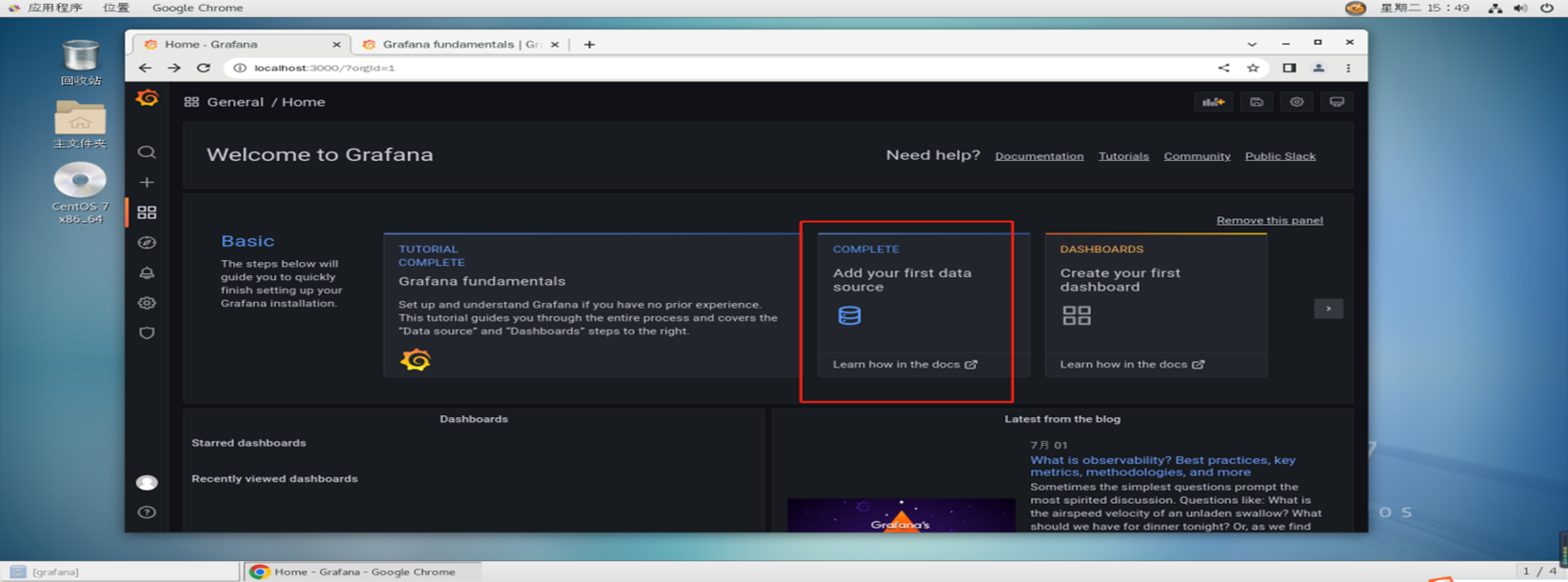Open the Explore compass icon
The width and height of the screenshot is (1568, 582).
point(147,243)
